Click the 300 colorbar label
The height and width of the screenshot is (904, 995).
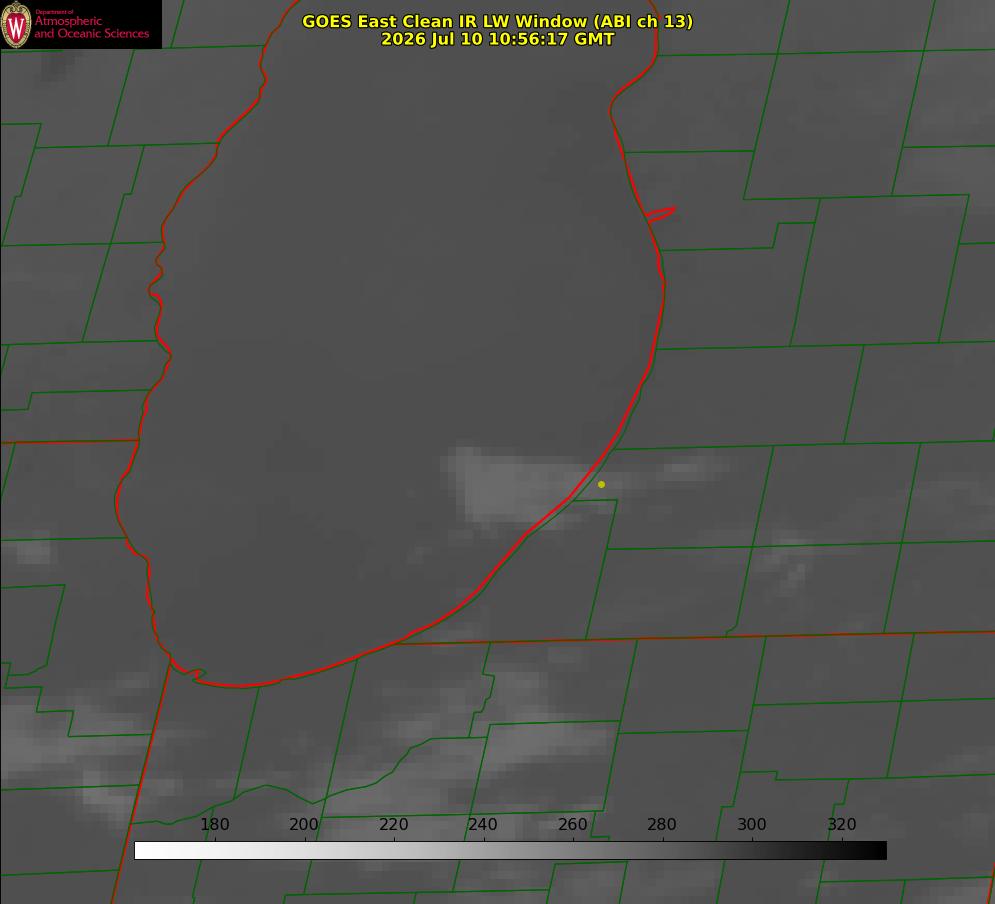tap(752, 824)
